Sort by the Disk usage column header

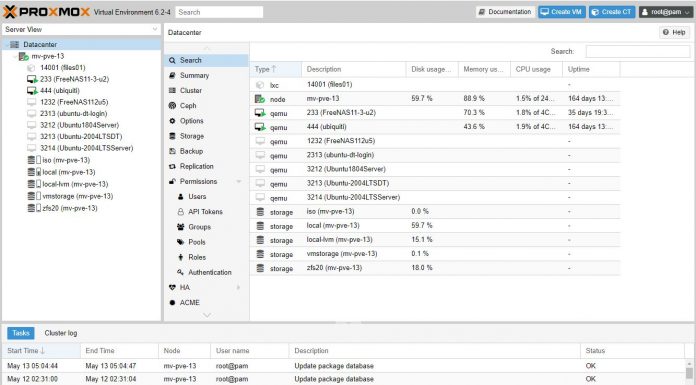click(432, 69)
